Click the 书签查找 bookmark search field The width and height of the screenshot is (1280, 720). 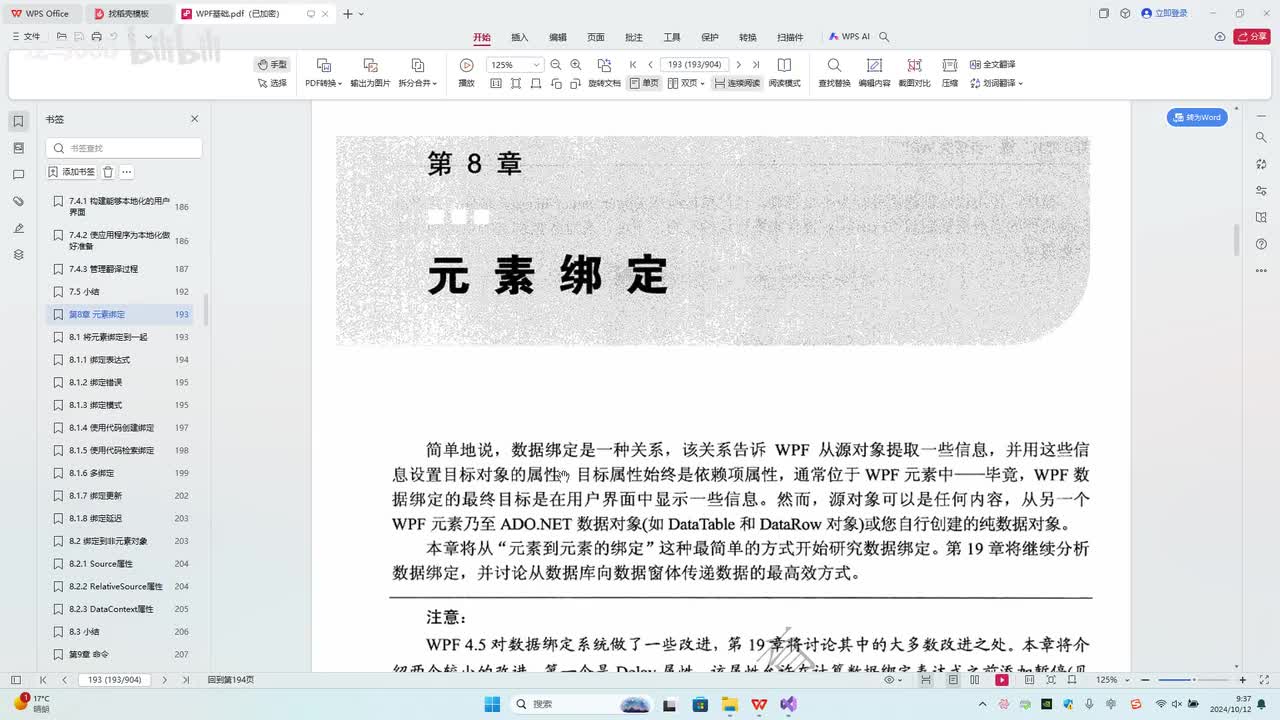124,148
